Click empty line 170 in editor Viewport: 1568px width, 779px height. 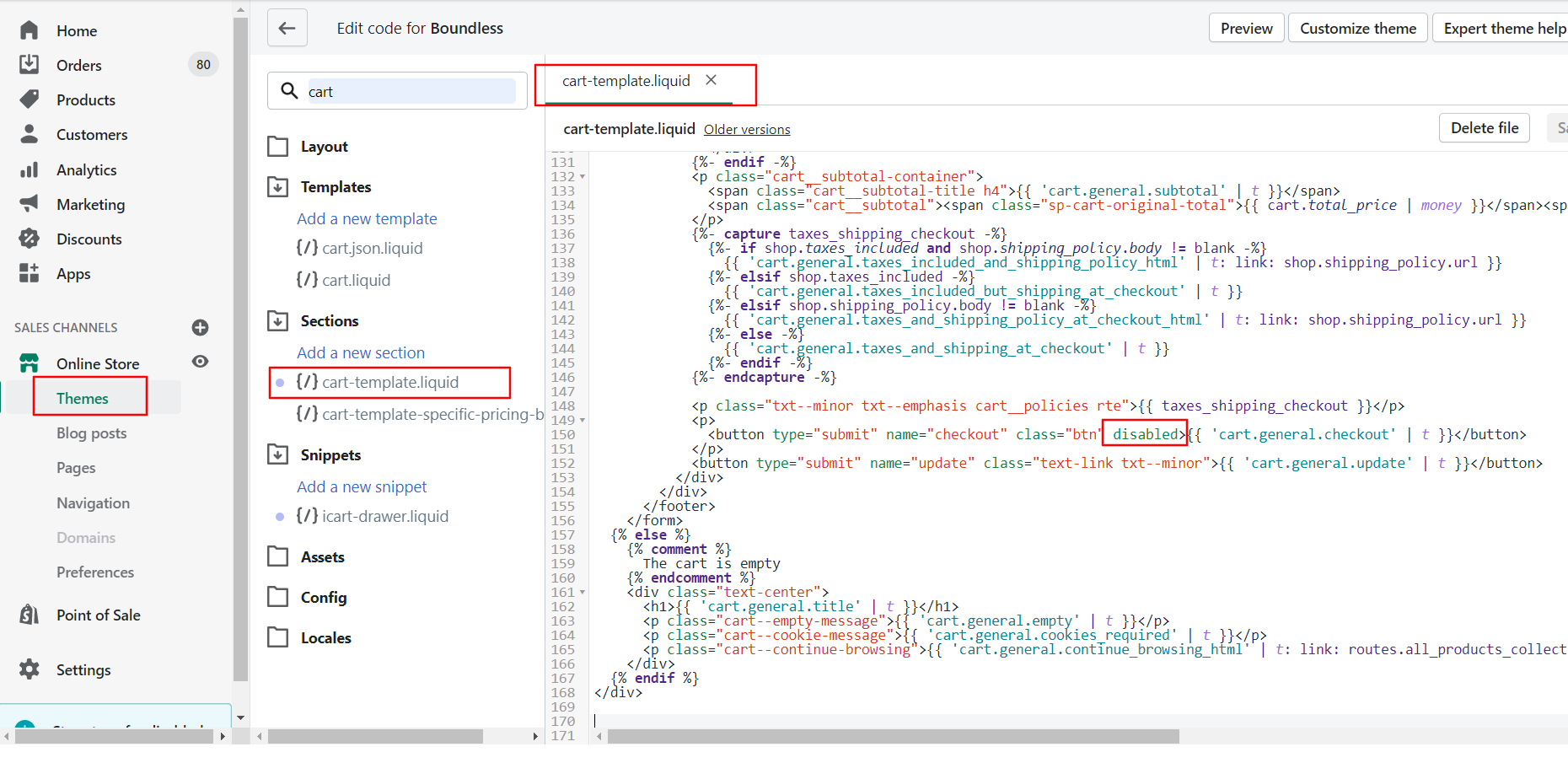click(x=1079, y=722)
